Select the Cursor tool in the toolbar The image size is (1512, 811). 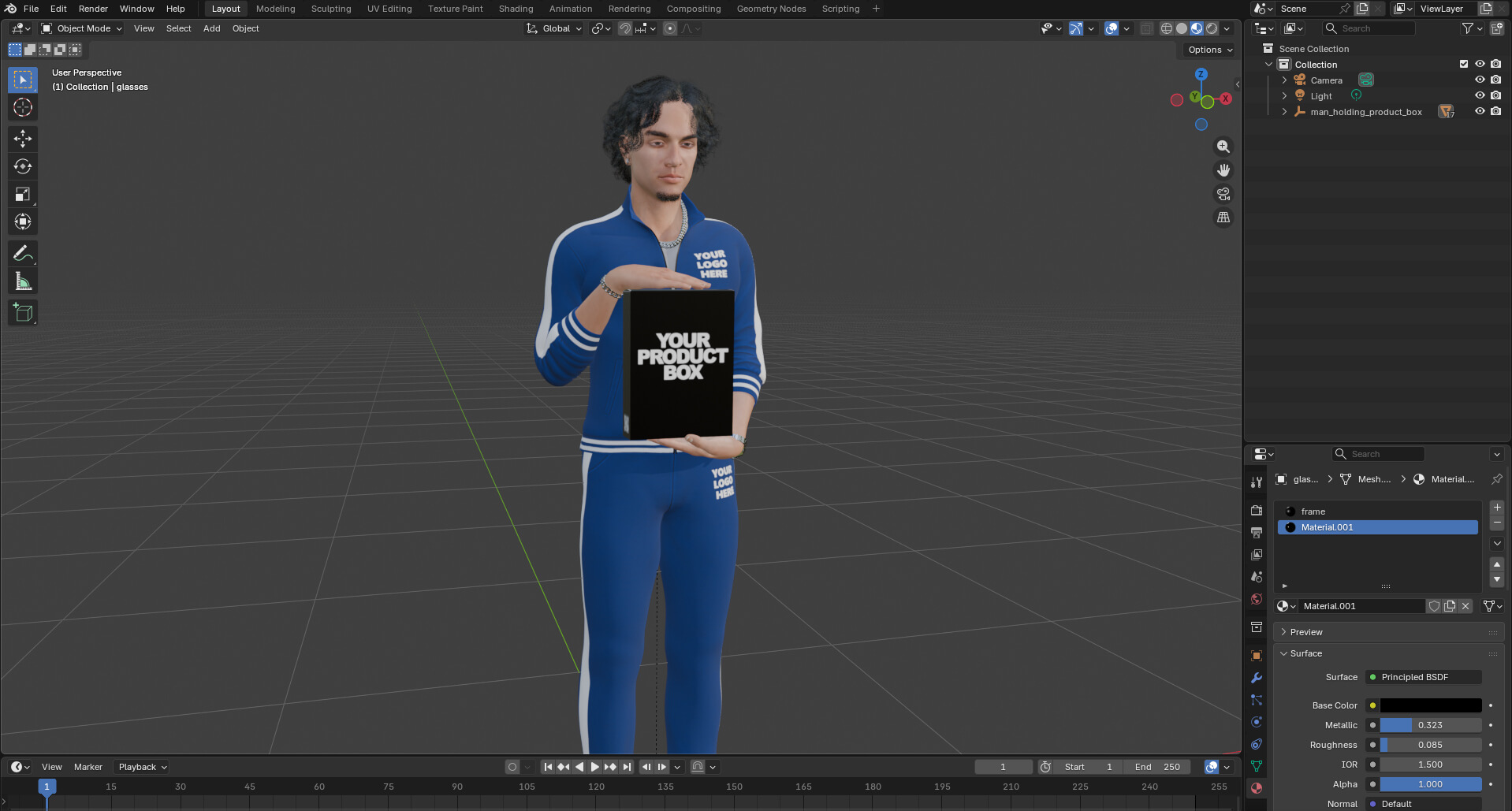point(23,107)
